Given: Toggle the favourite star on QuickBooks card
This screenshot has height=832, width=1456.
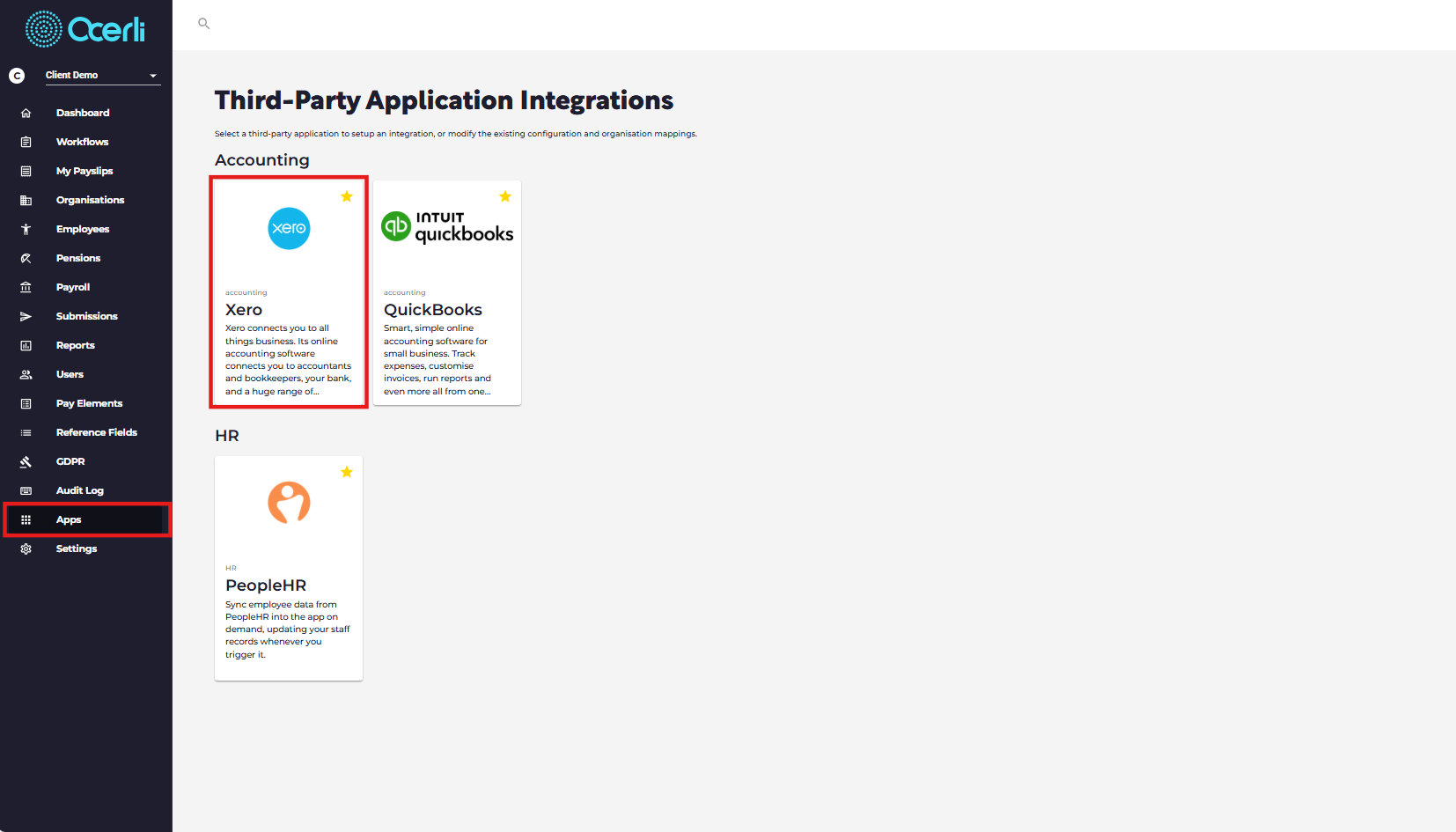Looking at the screenshot, I should (x=505, y=196).
